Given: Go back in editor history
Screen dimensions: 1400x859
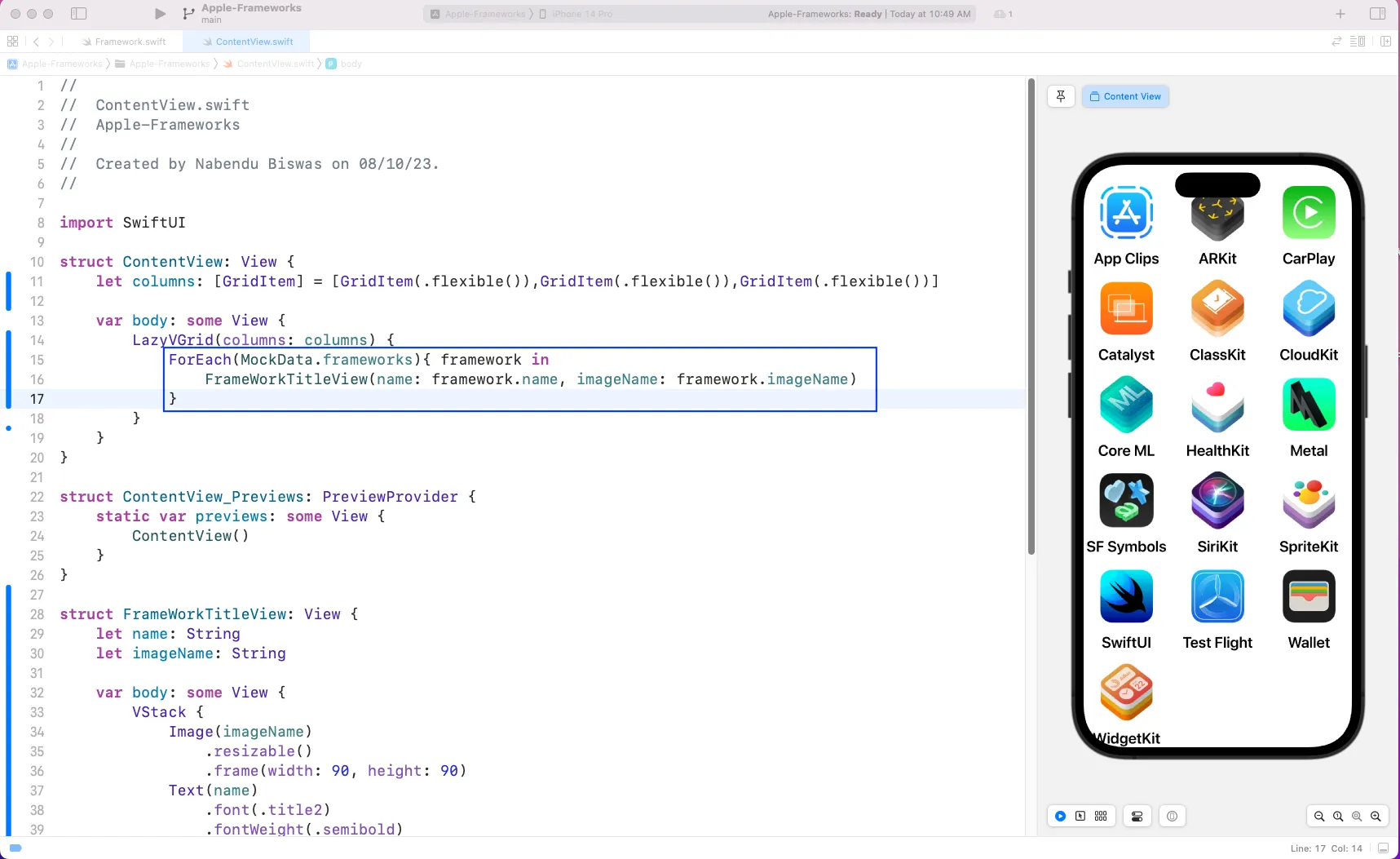Looking at the screenshot, I should 36,42.
